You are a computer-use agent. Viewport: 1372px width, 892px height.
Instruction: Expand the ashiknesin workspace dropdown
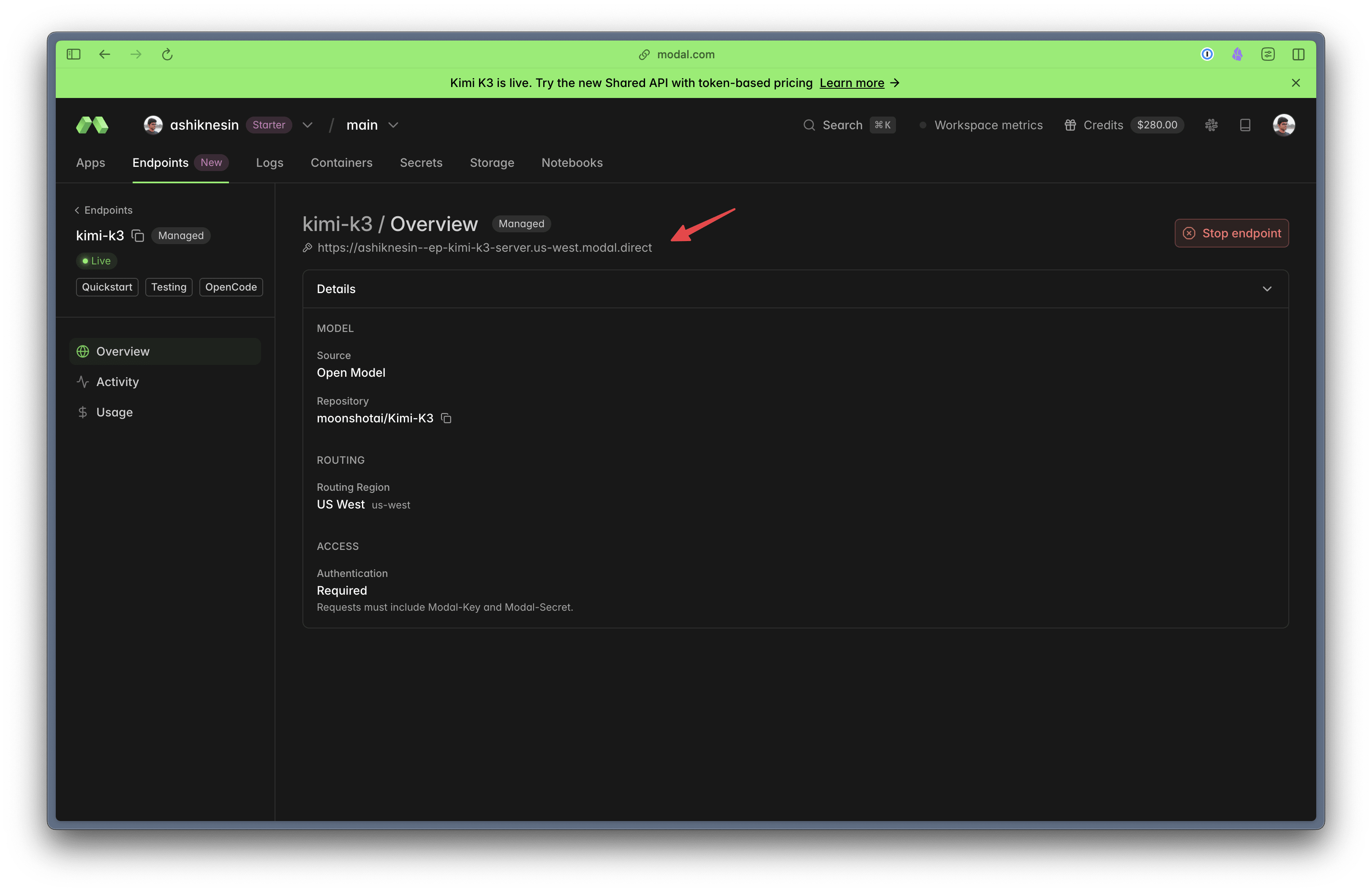coord(307,125)
